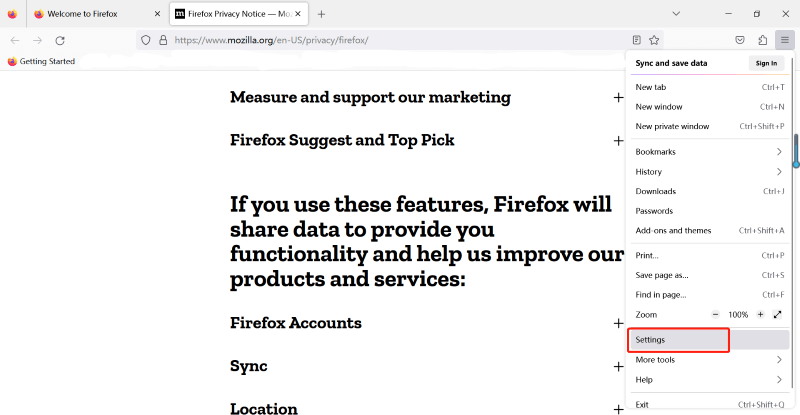
Task: Expand Firefox Suggest and Top Pick section
Action: click(618, 140)
